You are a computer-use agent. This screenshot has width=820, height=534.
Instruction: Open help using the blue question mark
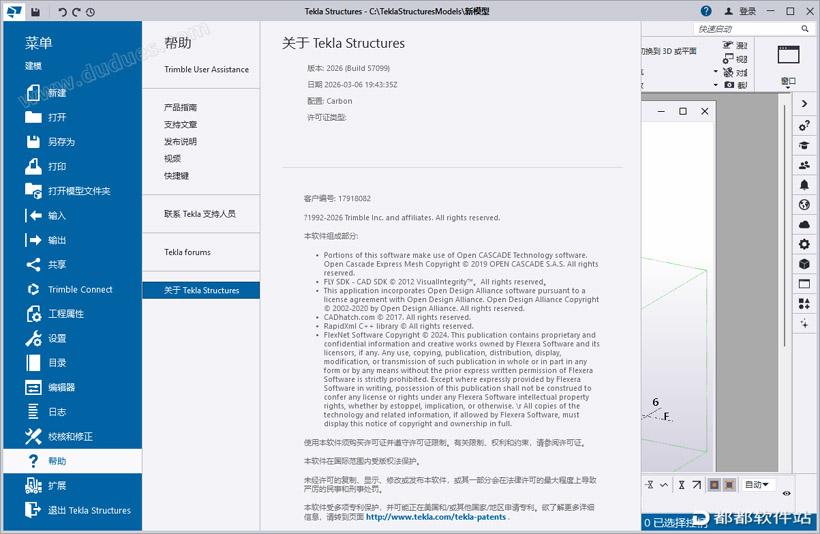[x=706, y=11]
